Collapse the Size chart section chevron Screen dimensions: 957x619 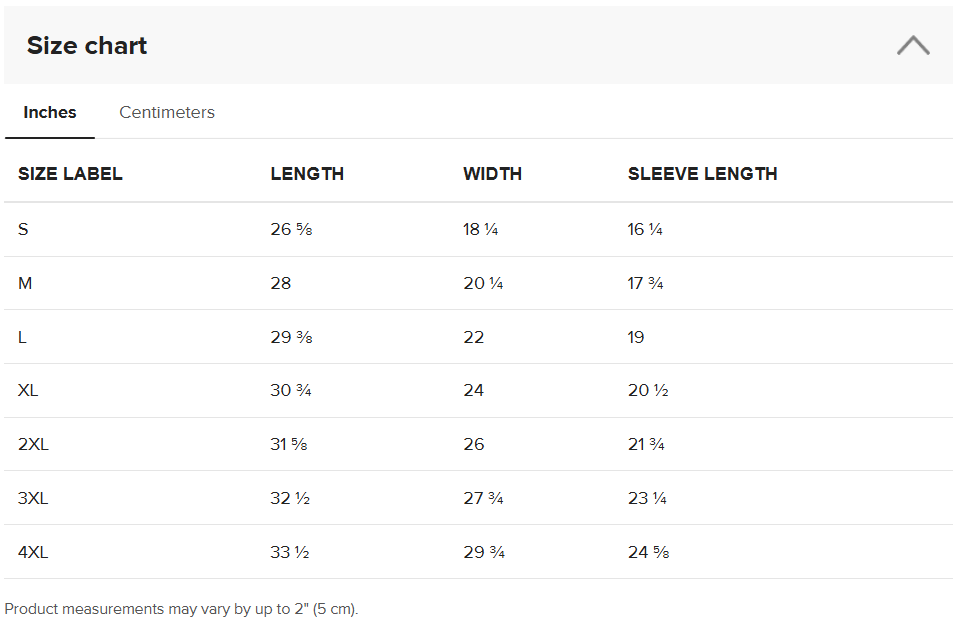point(912,45)
